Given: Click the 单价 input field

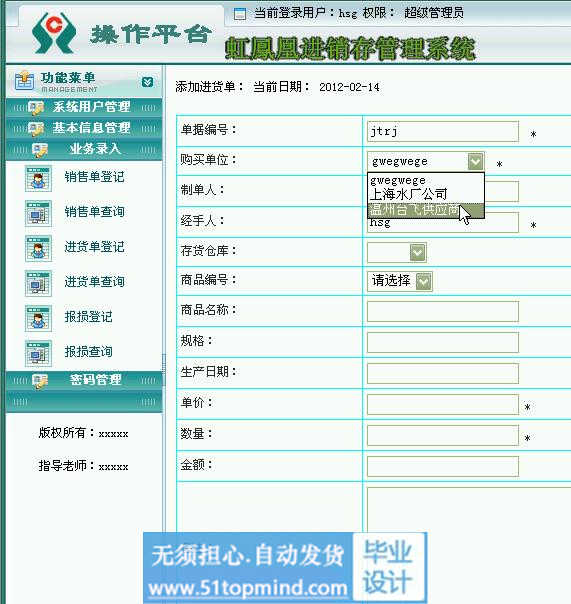Looking at the screenshot, I should tap(443, 404).
